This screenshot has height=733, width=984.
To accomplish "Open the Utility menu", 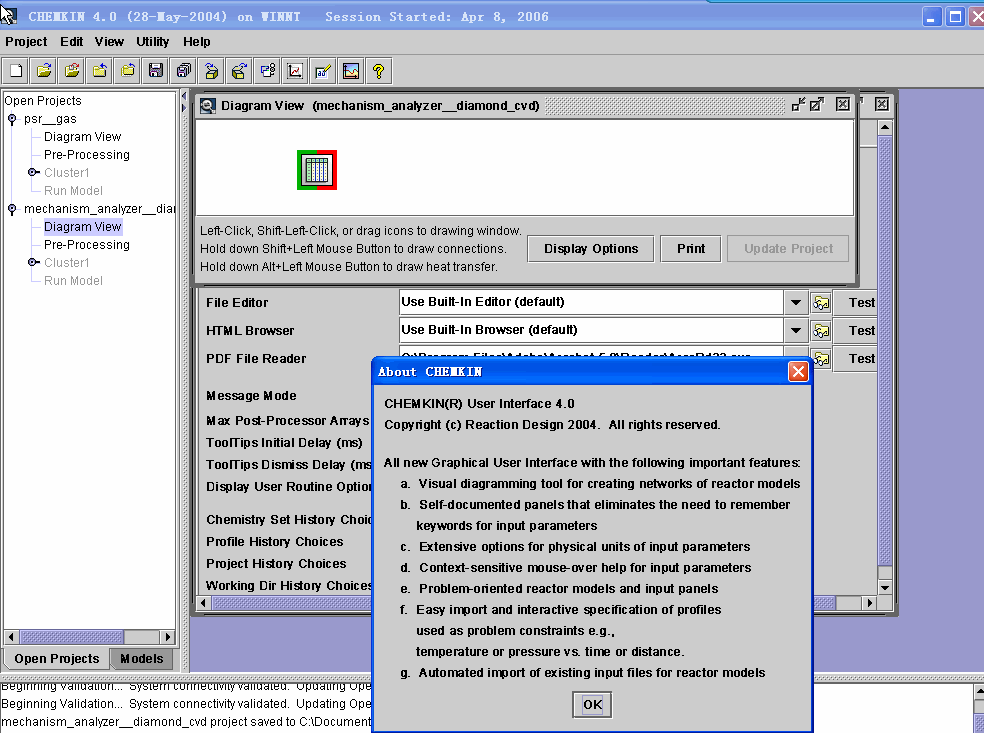I will tap(152, 41).
